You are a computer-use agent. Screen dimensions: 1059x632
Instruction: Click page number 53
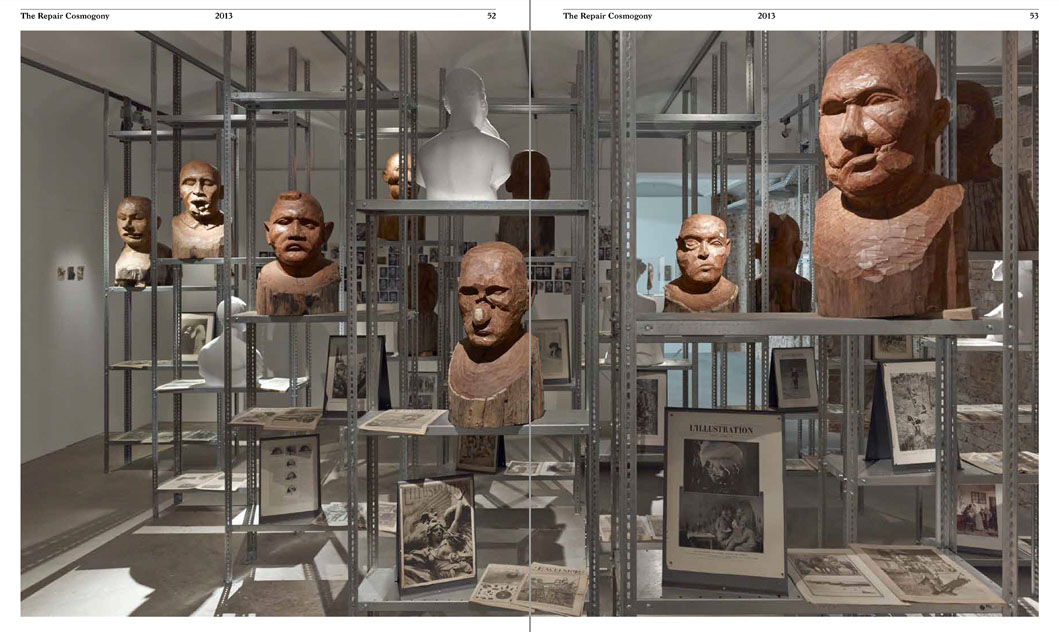(x=1033, y=16)
